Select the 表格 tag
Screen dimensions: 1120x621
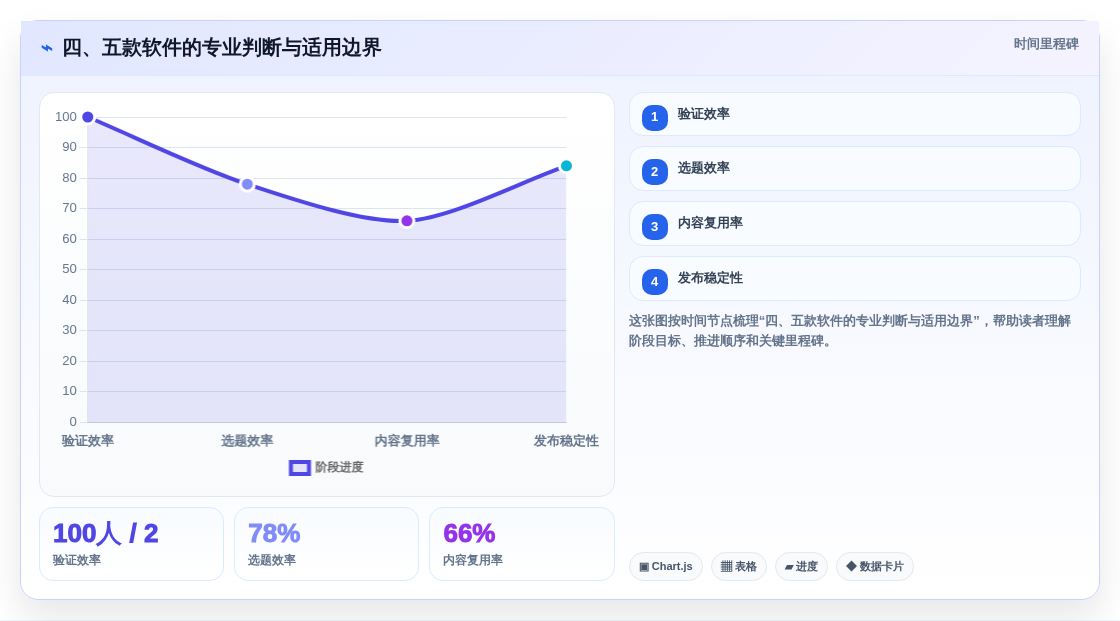739,567
